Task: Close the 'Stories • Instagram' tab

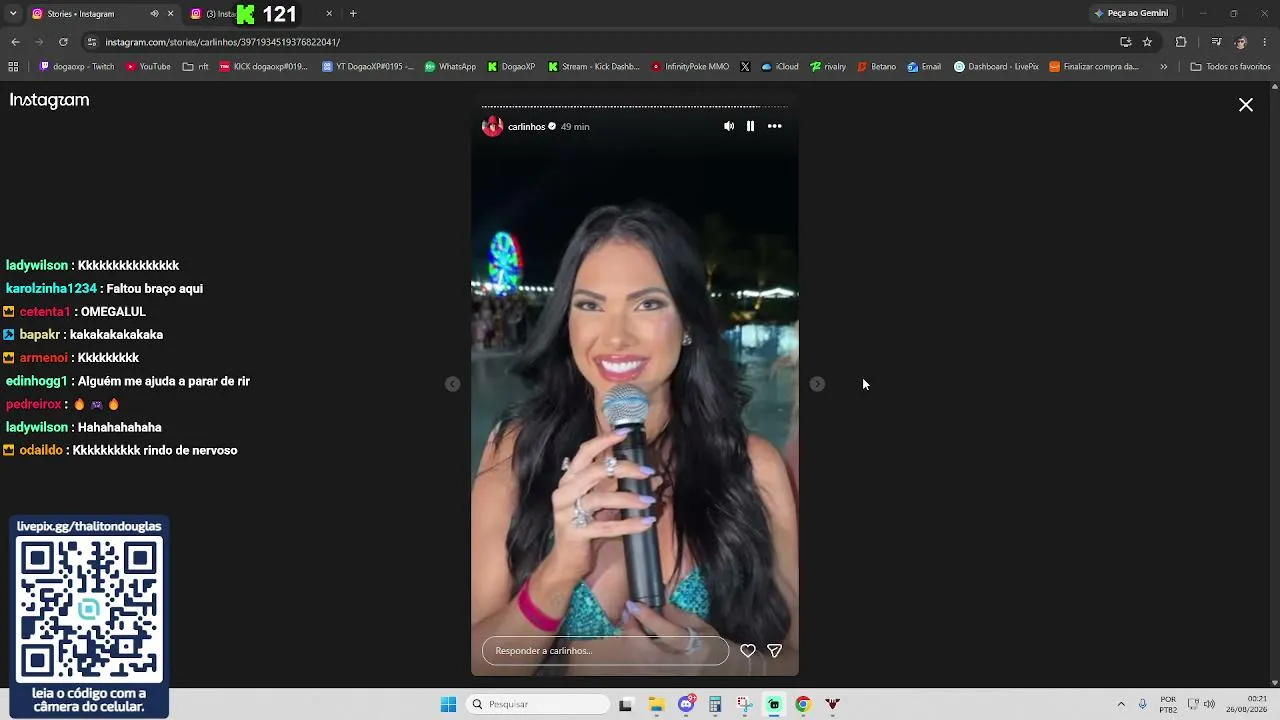Action: pyautogui.click(x=170, y=14)
